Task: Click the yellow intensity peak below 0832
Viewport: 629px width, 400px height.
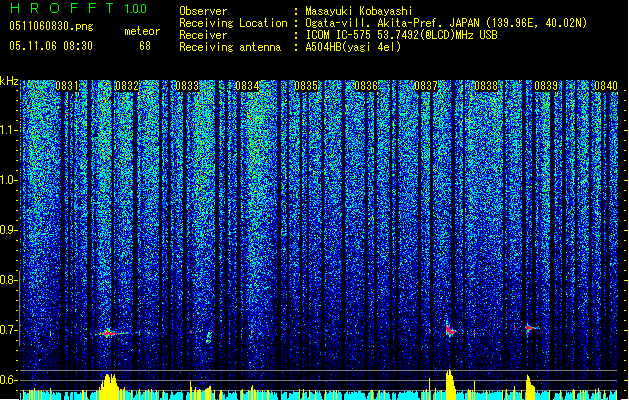Action: tap(109, 387)
